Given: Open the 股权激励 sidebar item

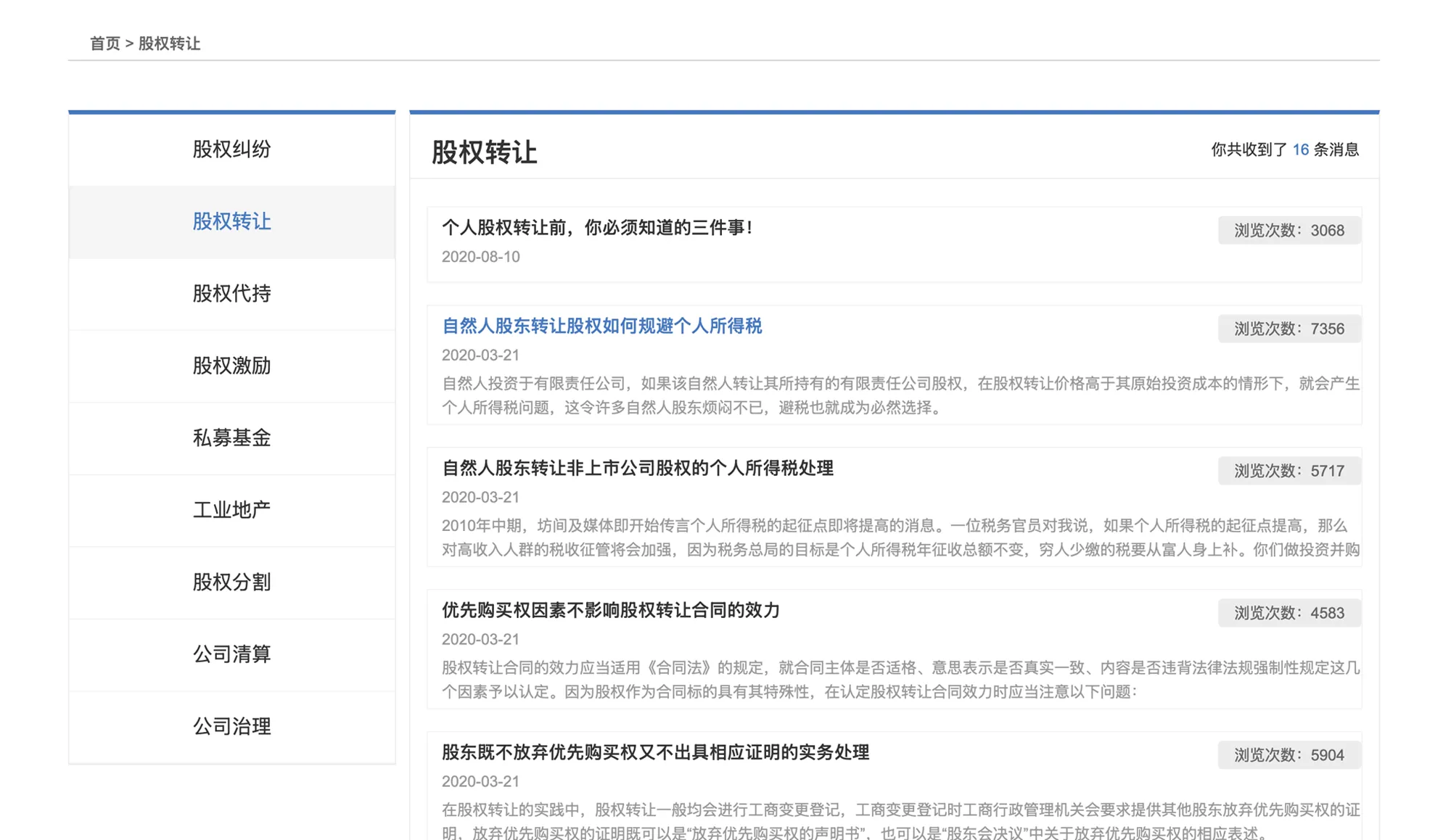Looking at the screenshot, I should (231, 366).
